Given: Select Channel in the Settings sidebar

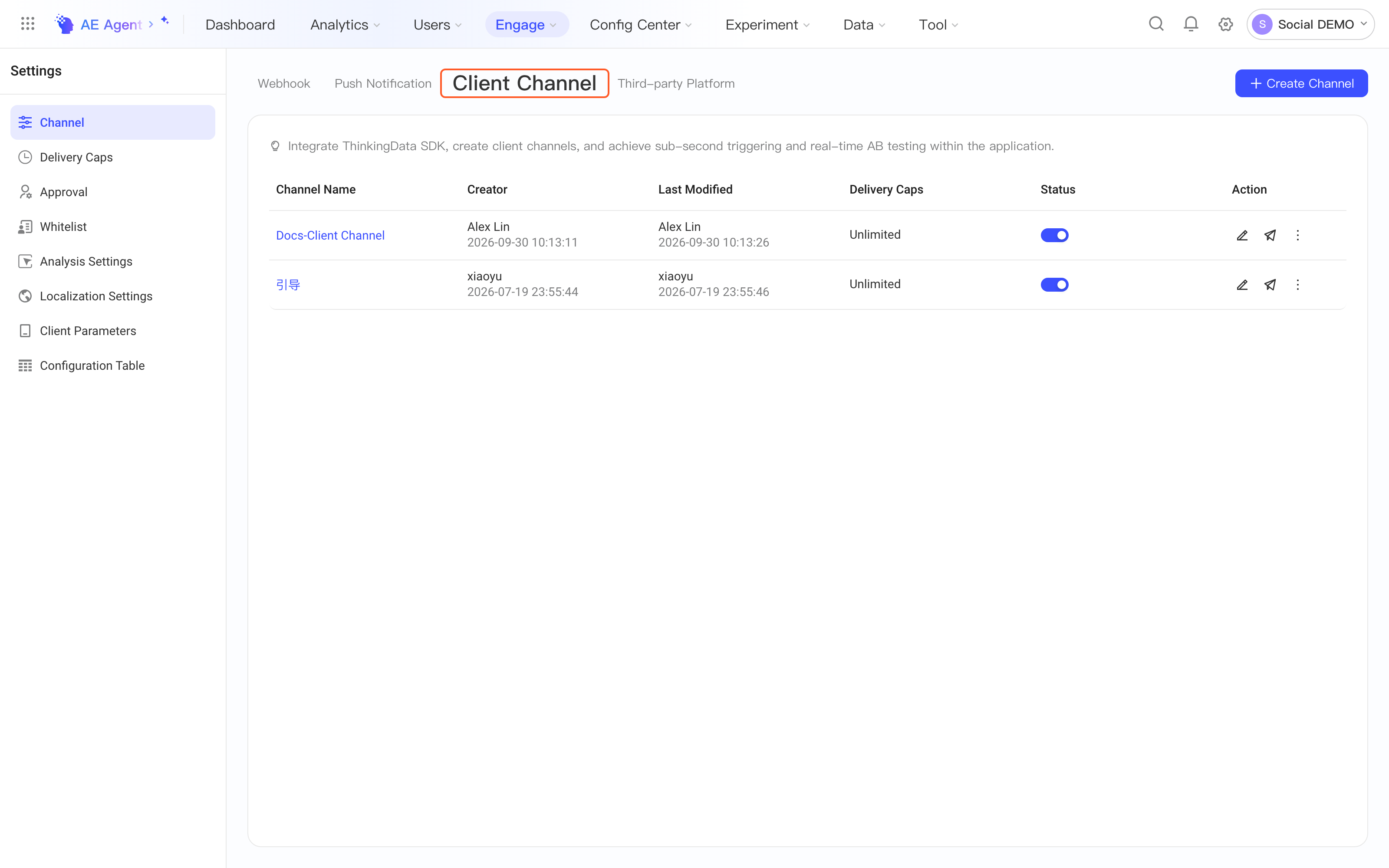Looking at the screenshot, I should (x=112, y=122).
